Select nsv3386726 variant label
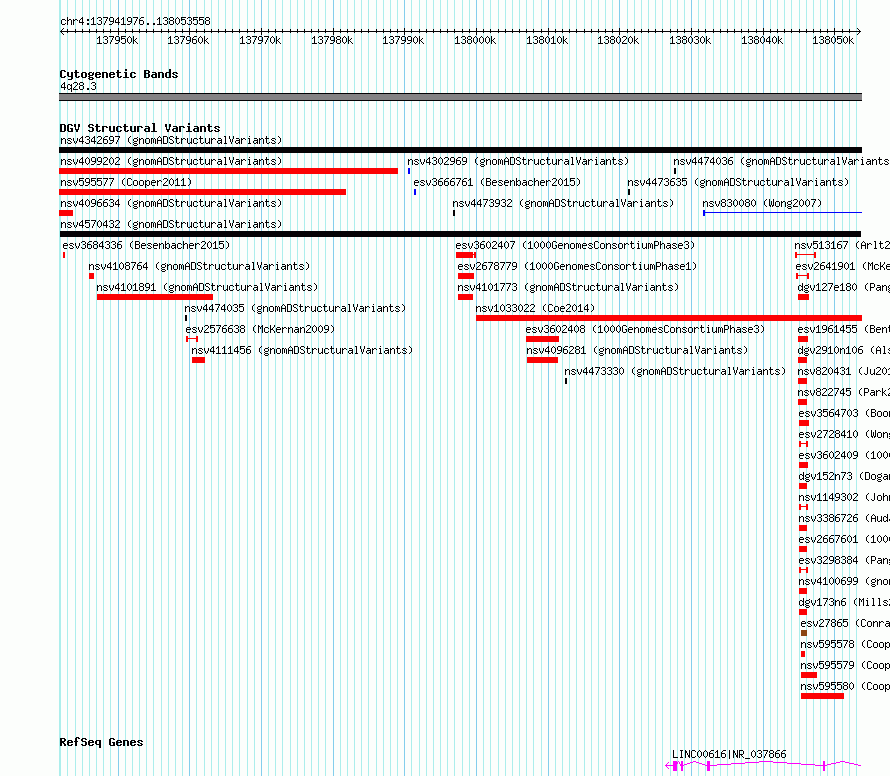The width and height of the screenshot is (890, 776). pyautogui.click(x=844, y=518)
